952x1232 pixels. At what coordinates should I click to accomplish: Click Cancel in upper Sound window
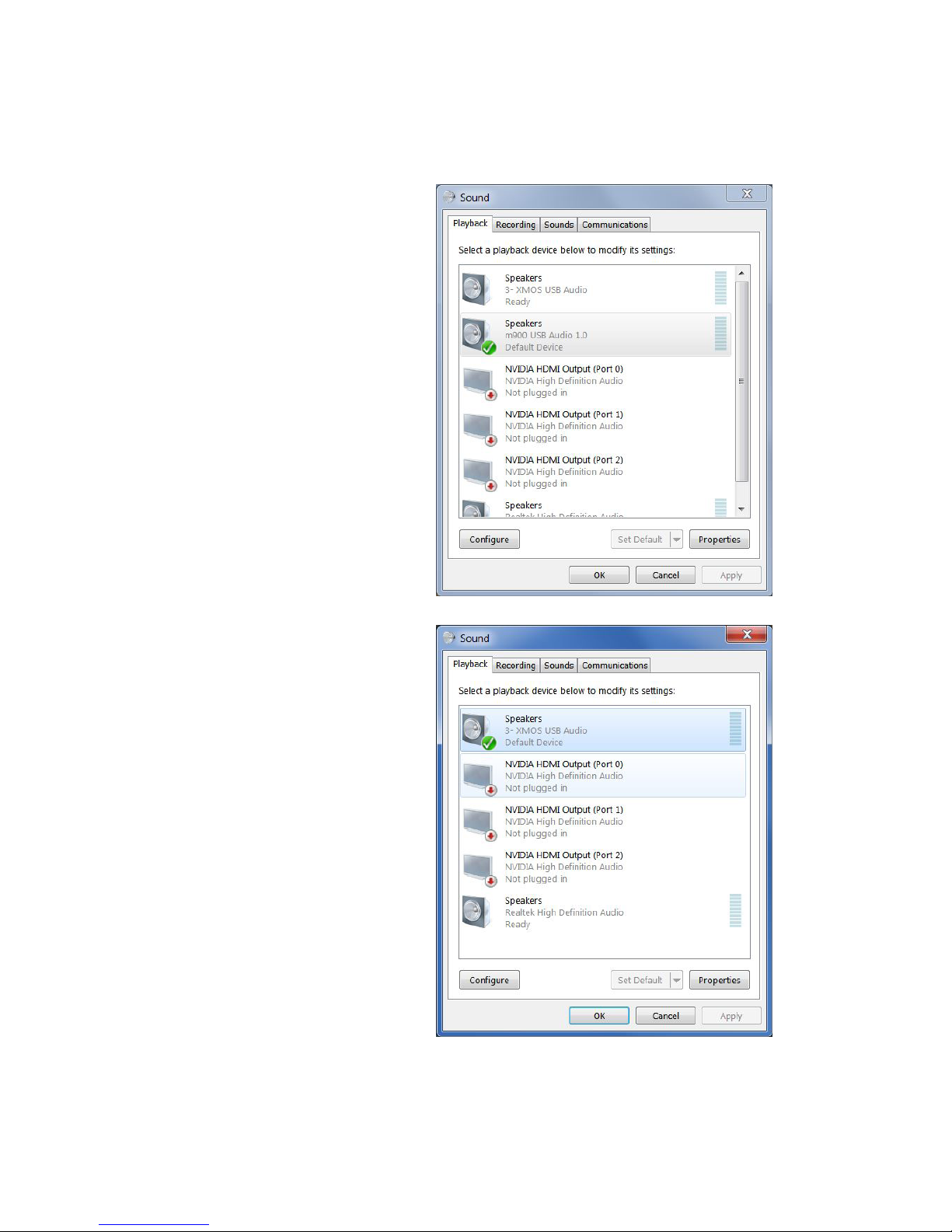(x=665, y=575)
